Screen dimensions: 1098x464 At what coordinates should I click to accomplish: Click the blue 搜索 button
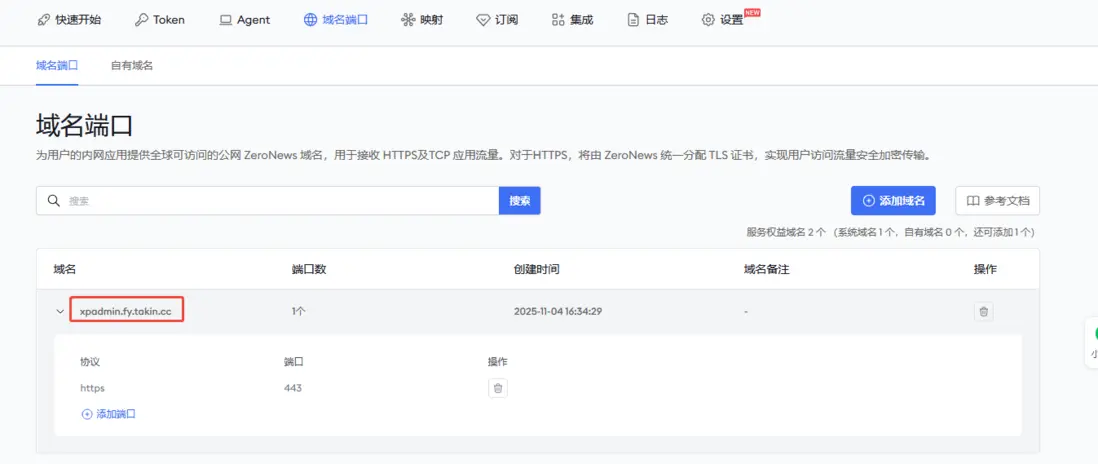pyautogui.click(x=520, y=201)
